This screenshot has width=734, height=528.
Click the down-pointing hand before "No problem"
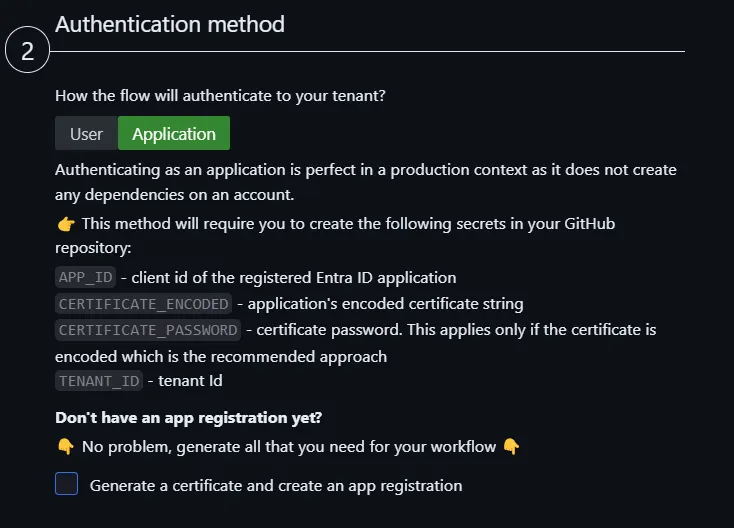pos(65,446)
